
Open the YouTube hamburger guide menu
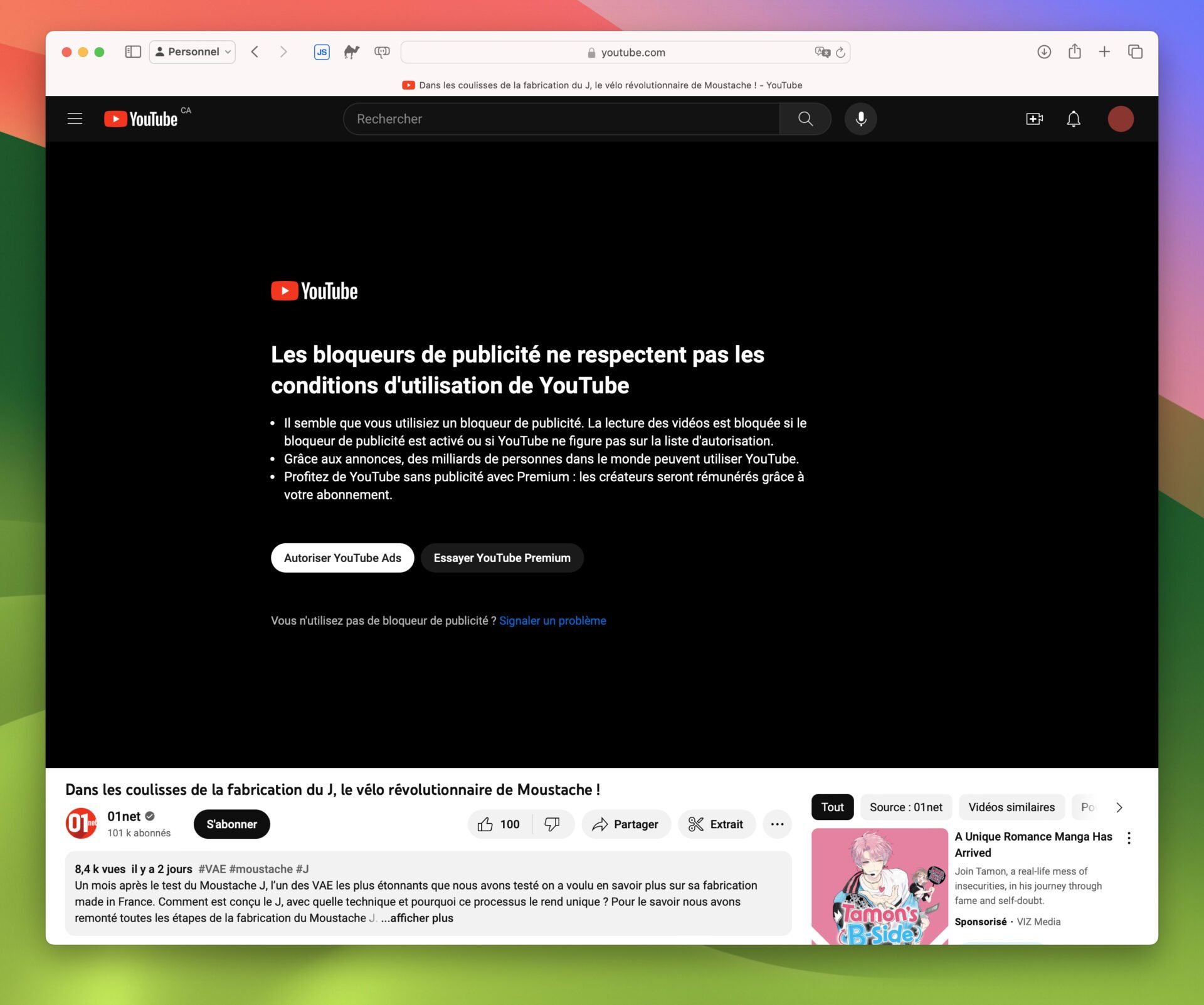(x=75, y=119)
